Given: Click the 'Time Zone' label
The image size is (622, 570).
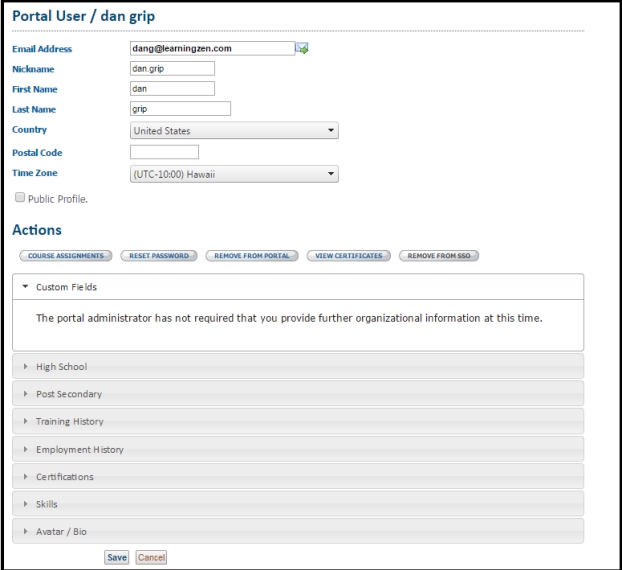Looking at the screenshot, I should (35, 173).
